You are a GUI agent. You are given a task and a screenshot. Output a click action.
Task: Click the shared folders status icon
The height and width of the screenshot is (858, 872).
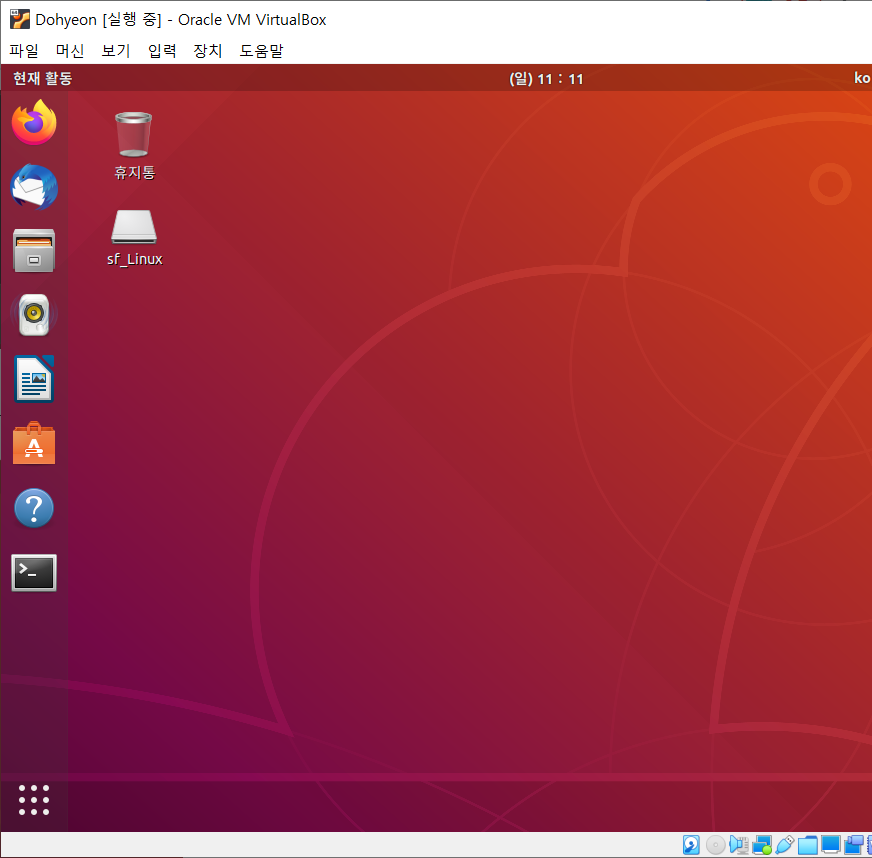(x=807, y=845)
